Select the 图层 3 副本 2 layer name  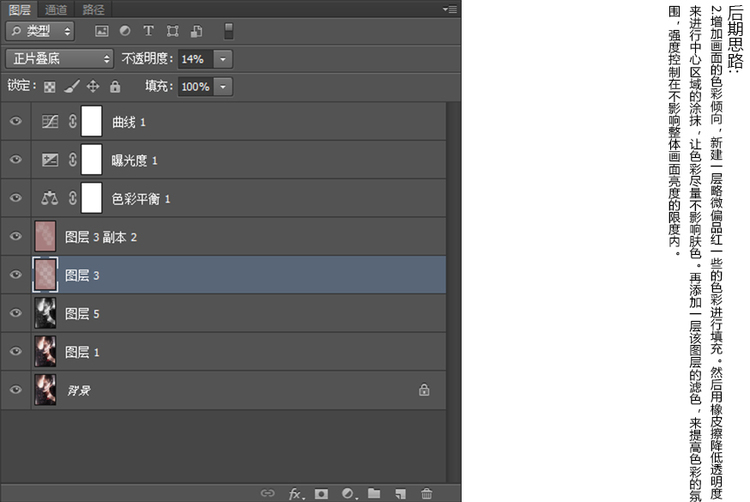101,237
